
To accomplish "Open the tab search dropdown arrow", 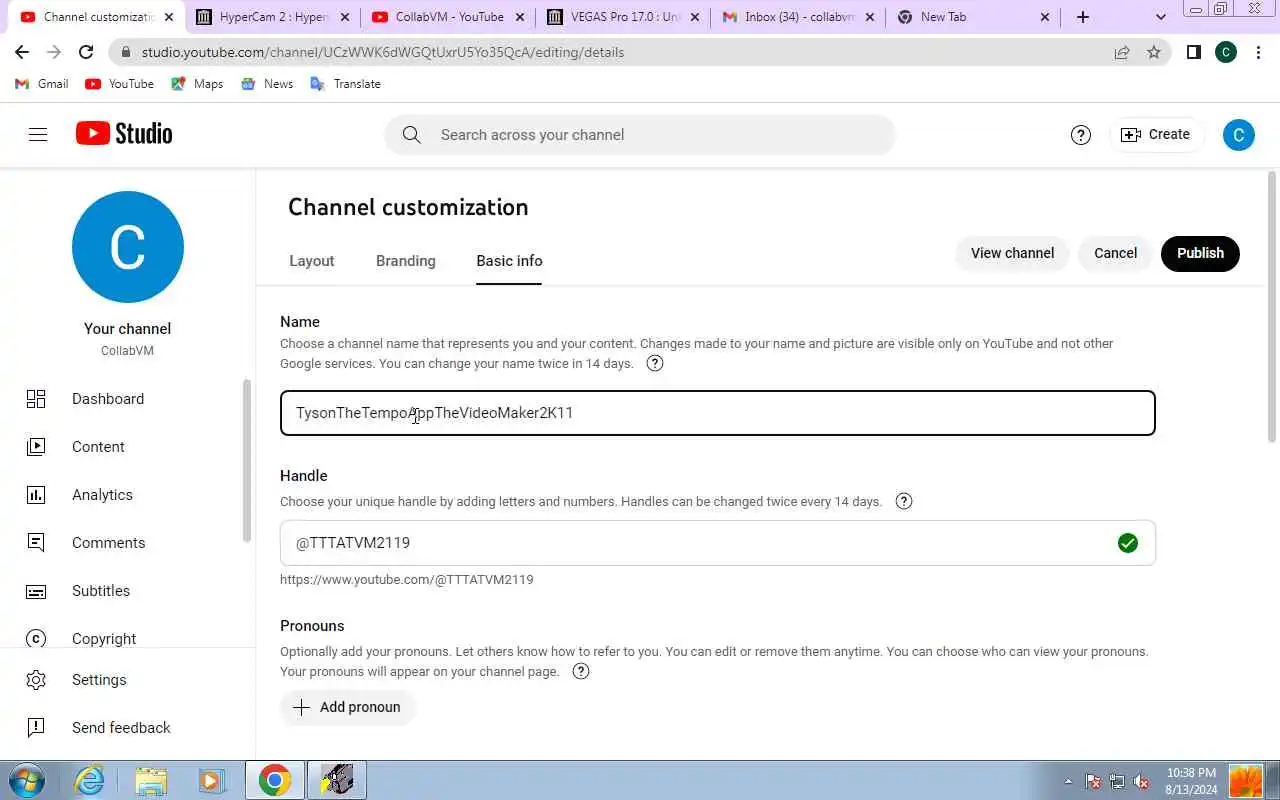I will 1160,17.
